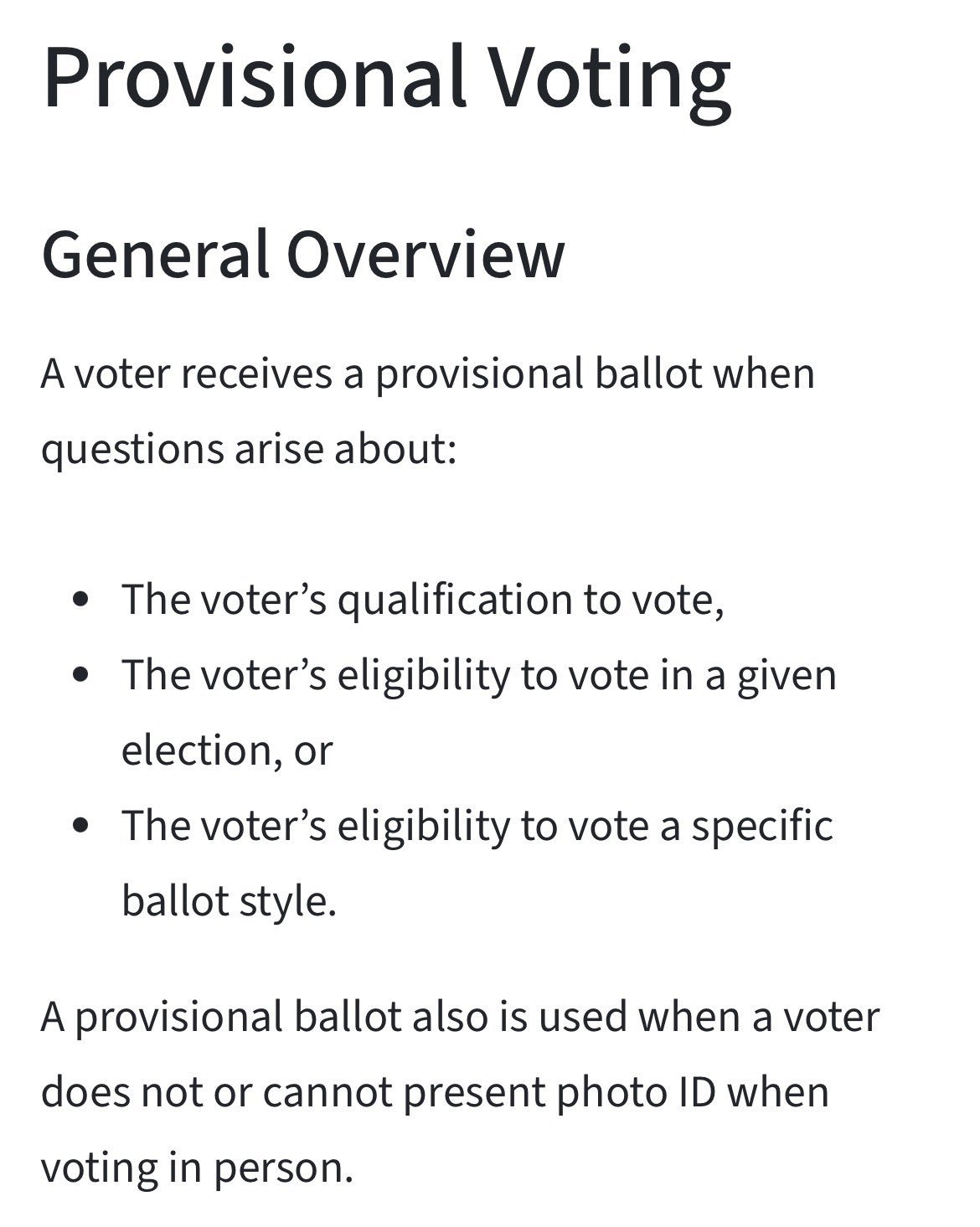Click the word "Overview" in the subheading

[426, 254]
